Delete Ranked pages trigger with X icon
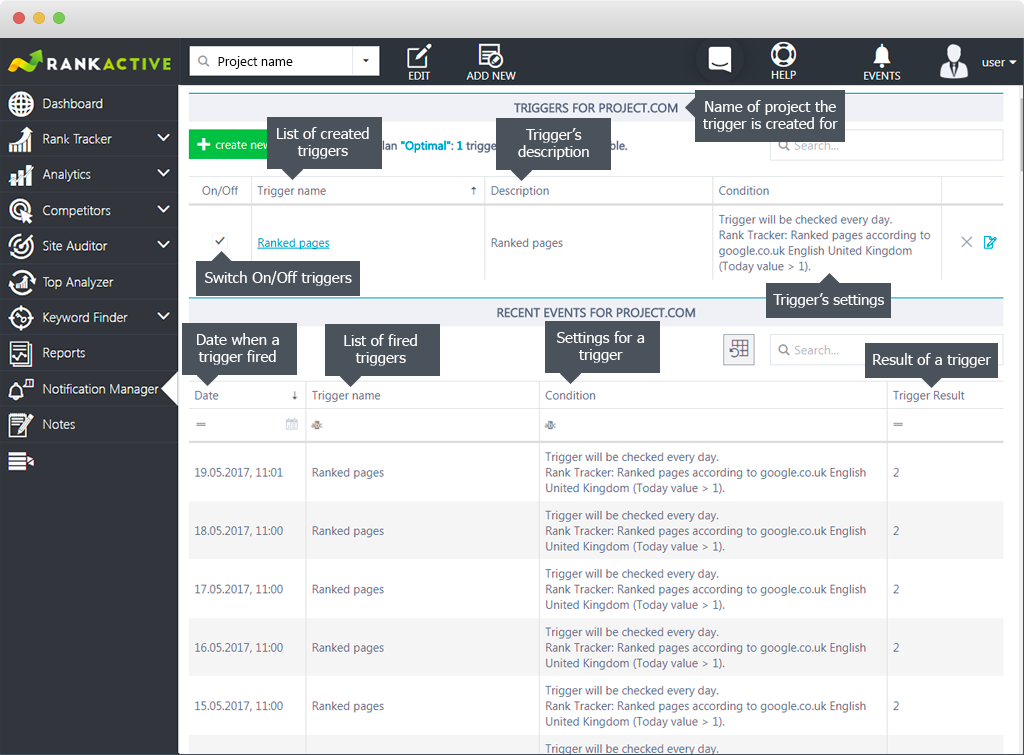The image size is (1024, 755). point(967,242)
